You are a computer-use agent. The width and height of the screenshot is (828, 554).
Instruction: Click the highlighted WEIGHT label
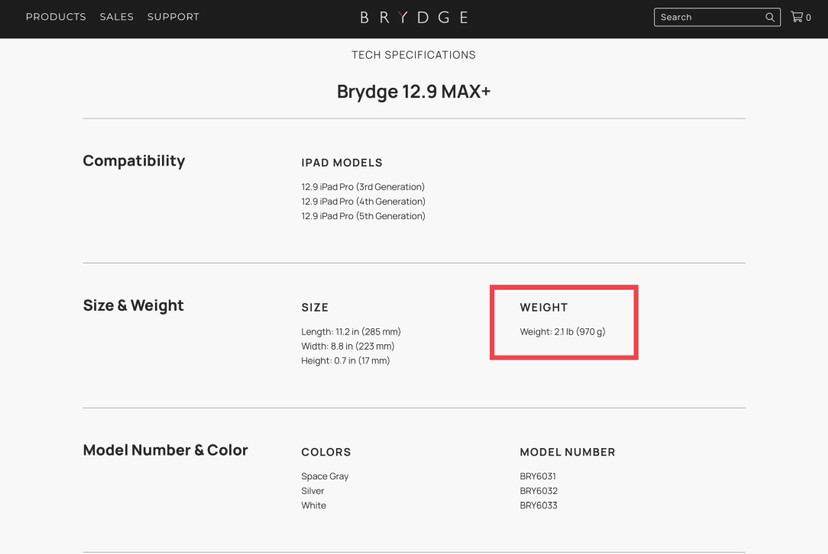click(544, 308)
